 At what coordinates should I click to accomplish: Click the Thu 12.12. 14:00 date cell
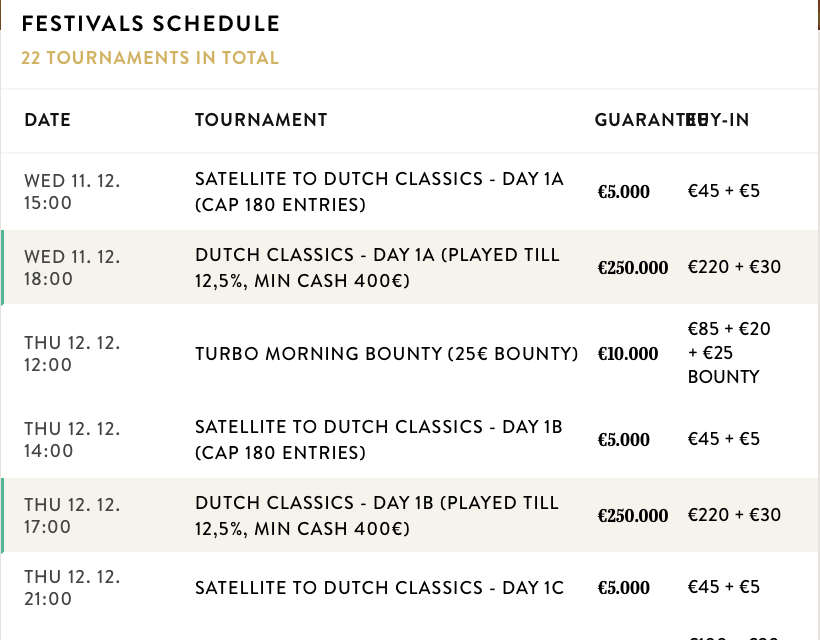click(72, 439)
